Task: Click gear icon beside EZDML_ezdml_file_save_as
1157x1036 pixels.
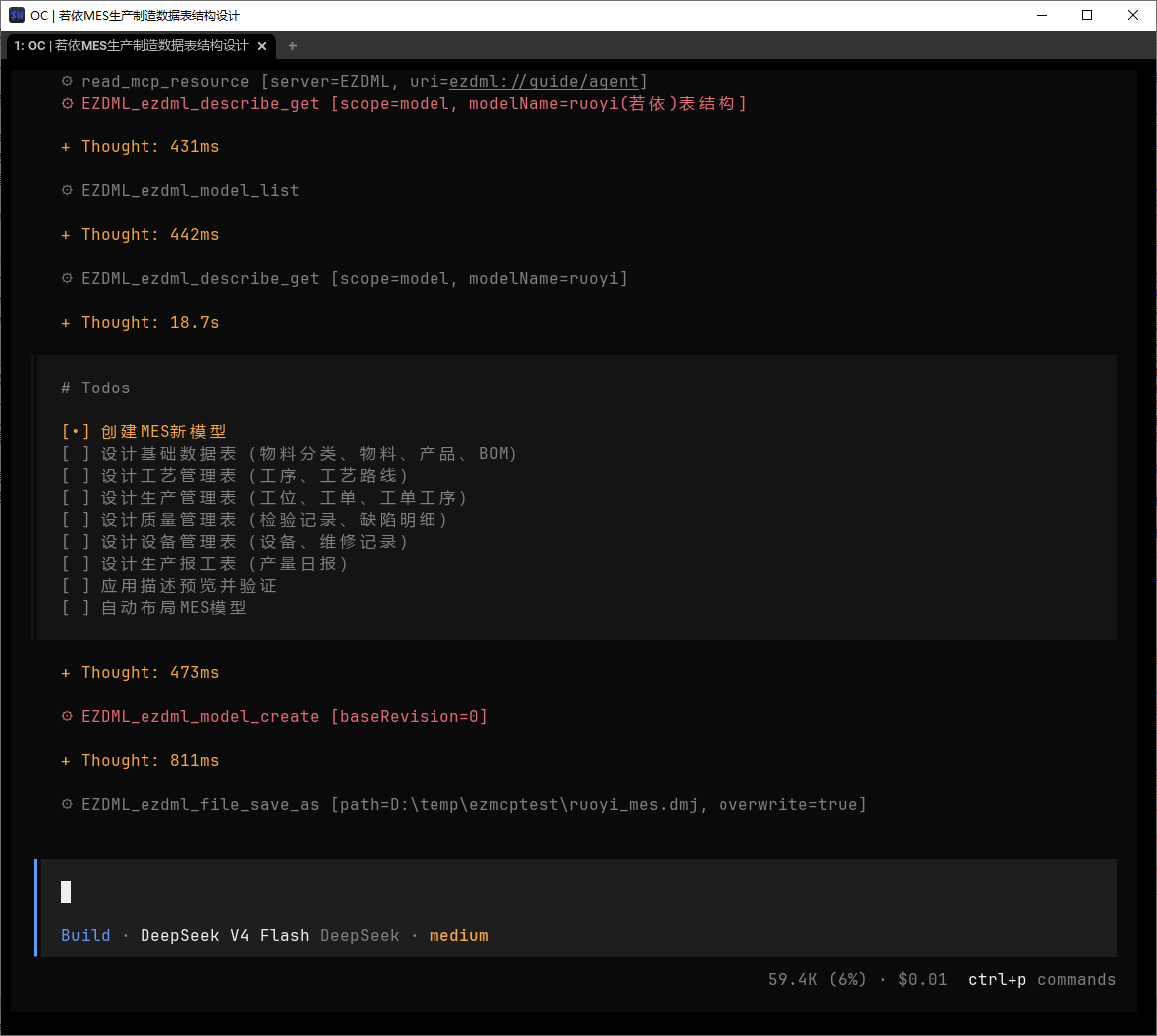Action: pos(67,805)
